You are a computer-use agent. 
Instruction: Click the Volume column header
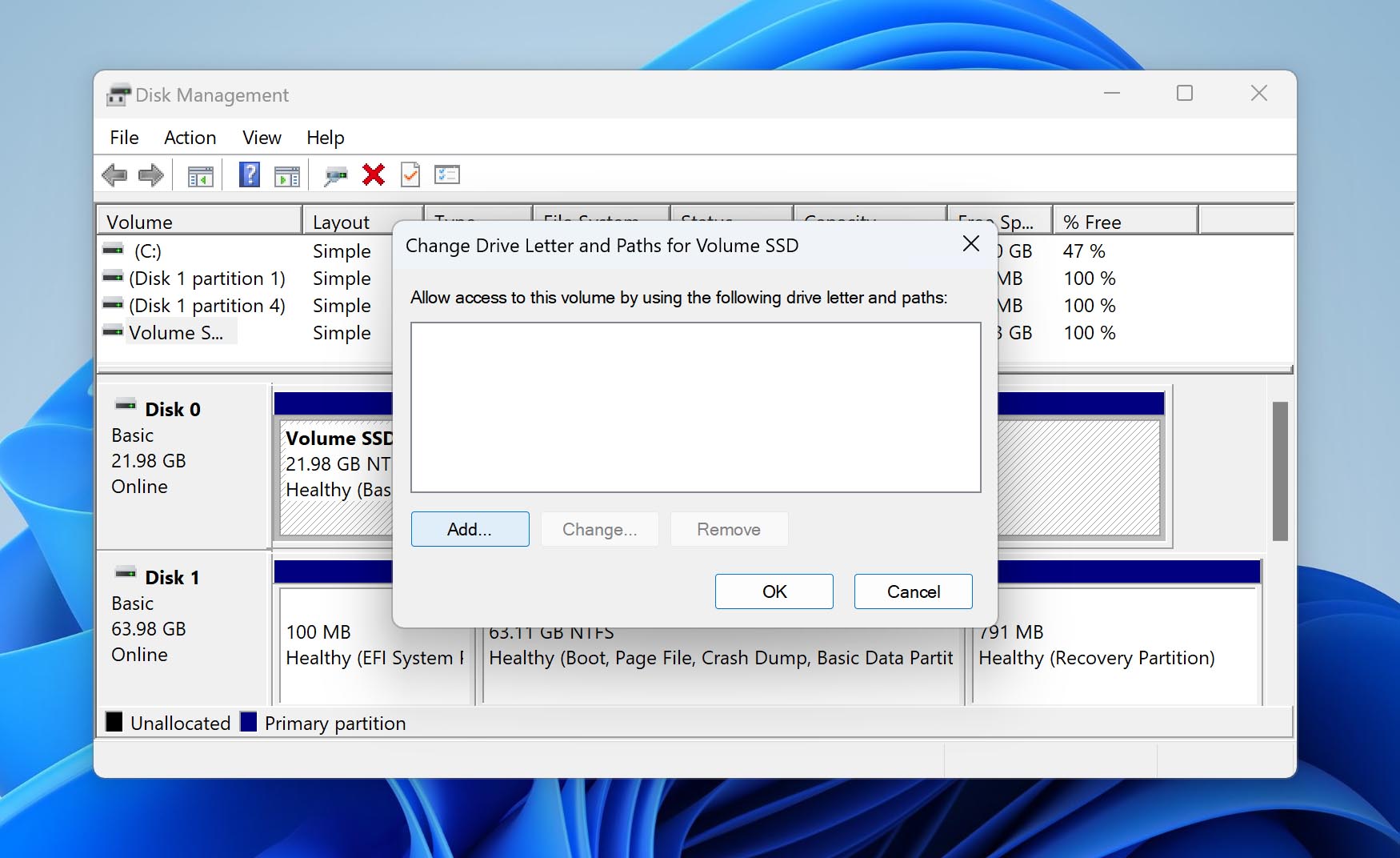pyautogui.click(x=199, y=222)
